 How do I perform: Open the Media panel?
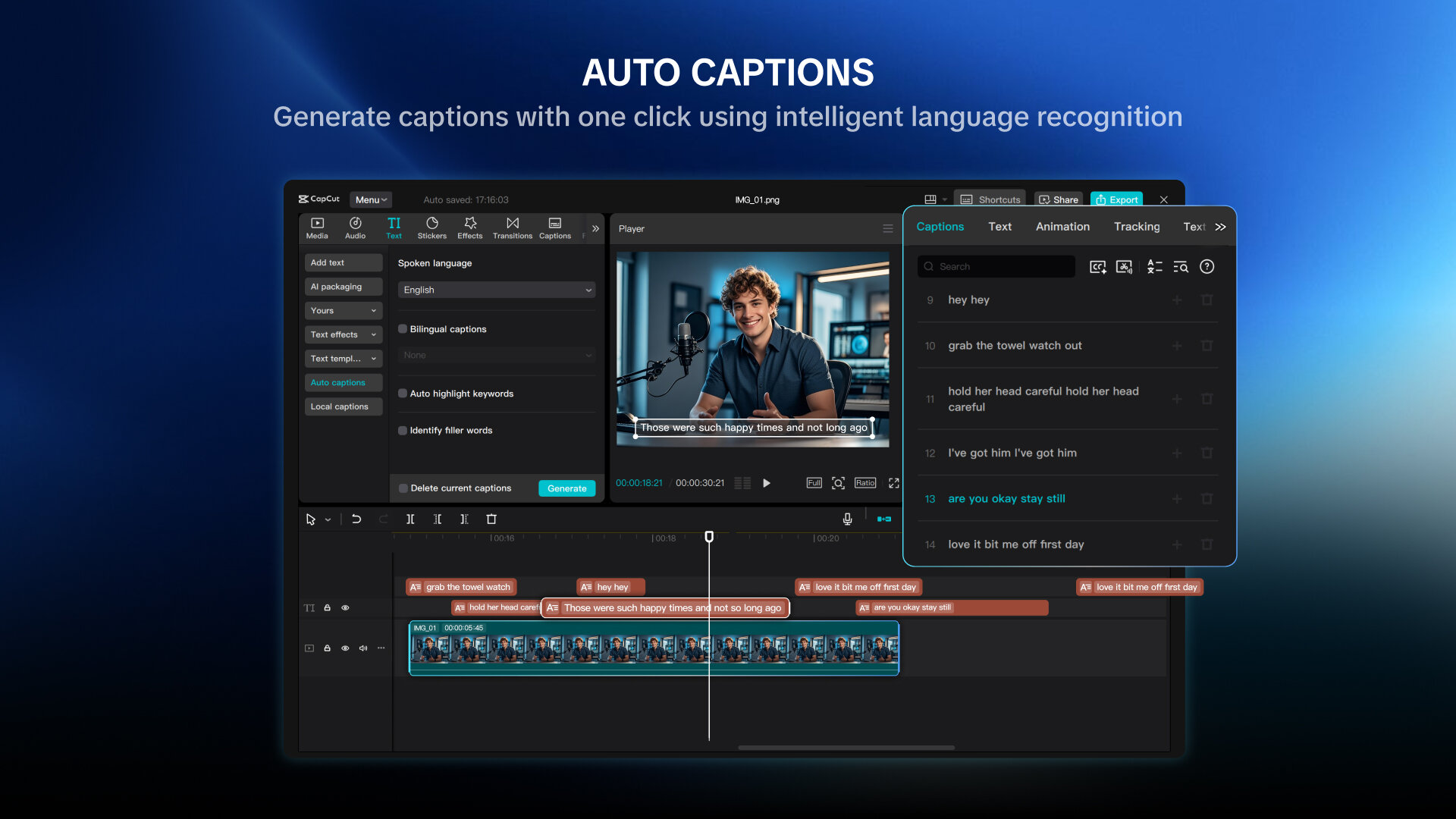coord(317,227)
